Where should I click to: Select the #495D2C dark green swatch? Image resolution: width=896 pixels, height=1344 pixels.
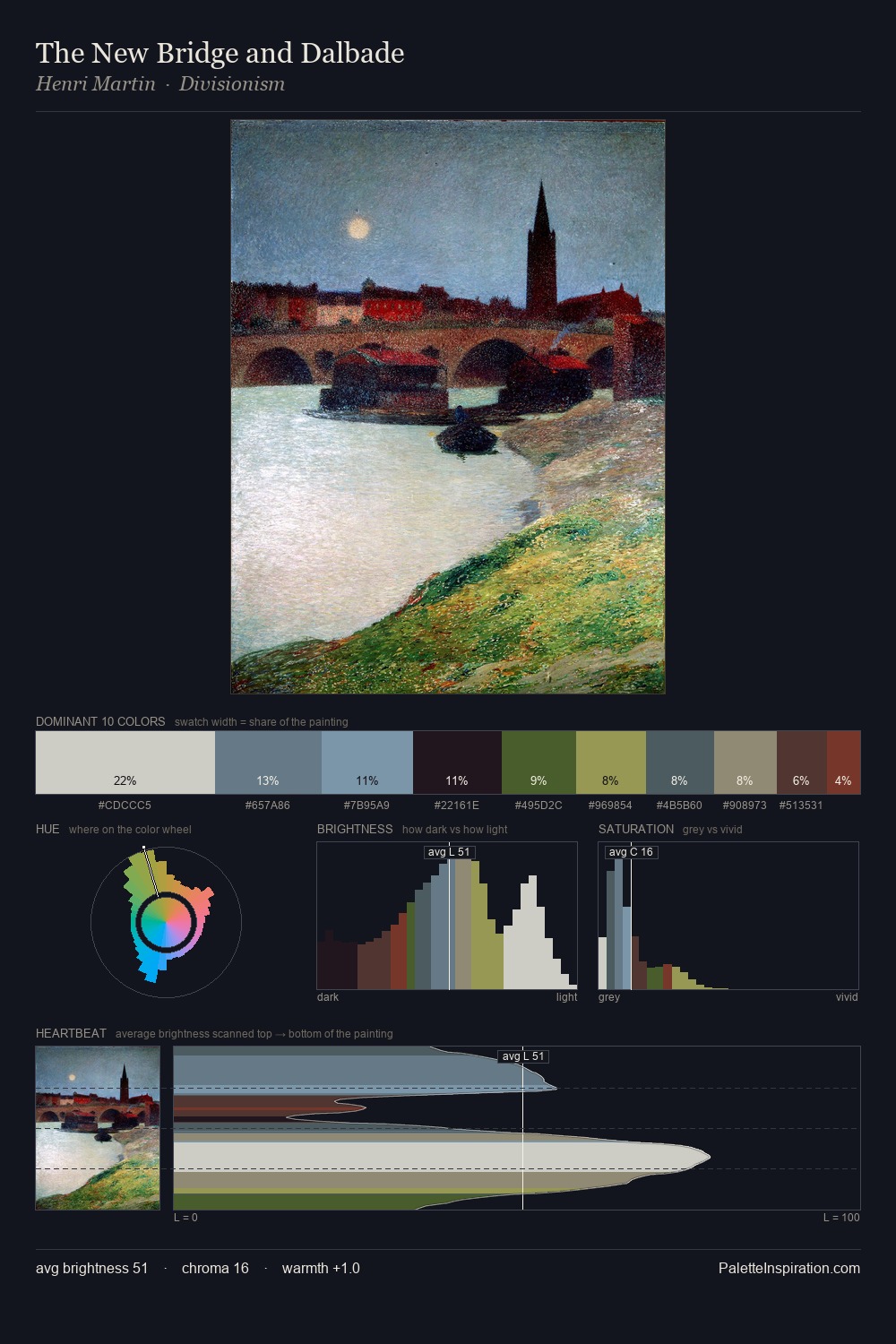pos(538,762)
